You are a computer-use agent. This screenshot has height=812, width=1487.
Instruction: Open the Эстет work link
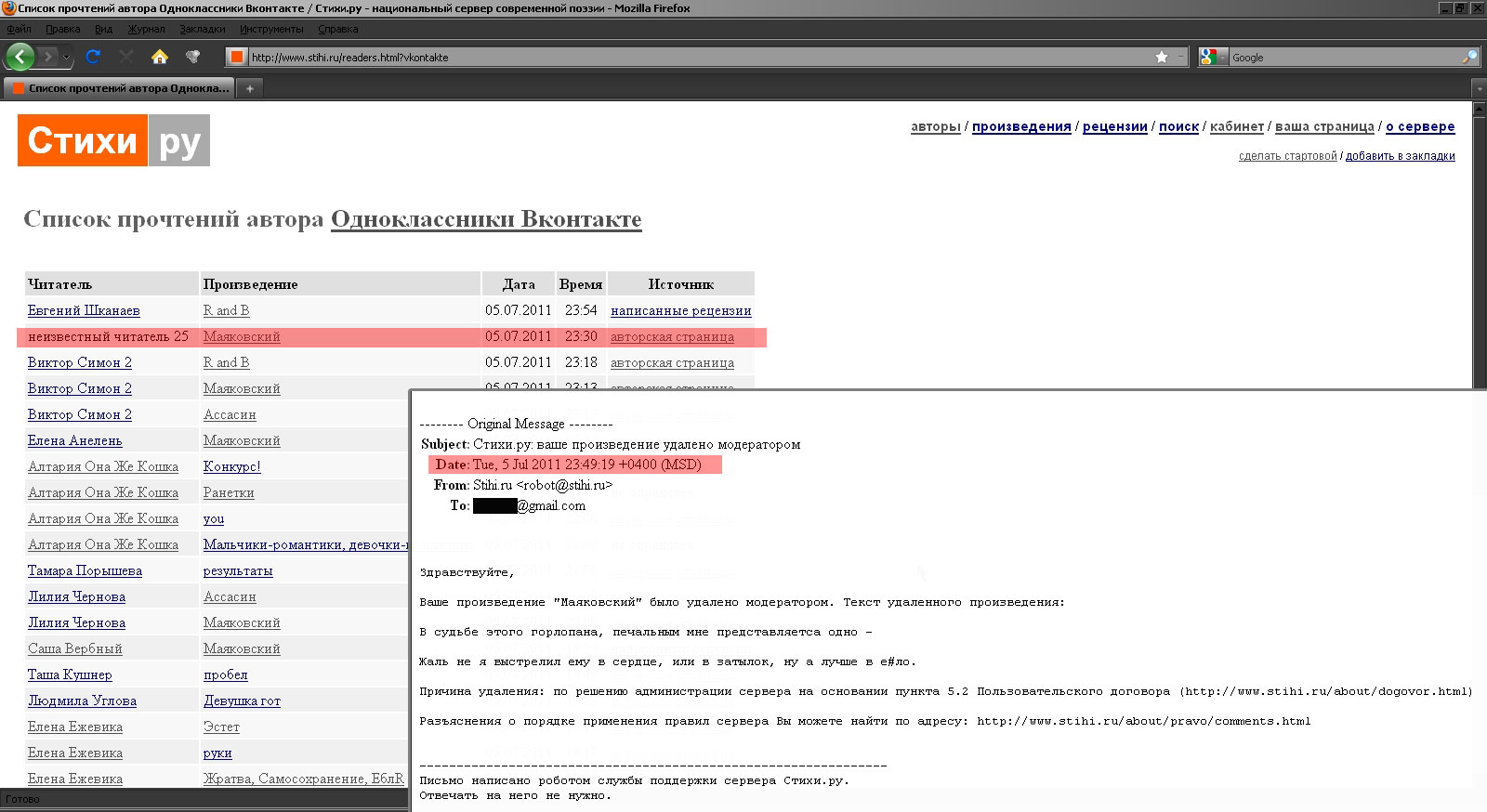[x=221, y=727]
